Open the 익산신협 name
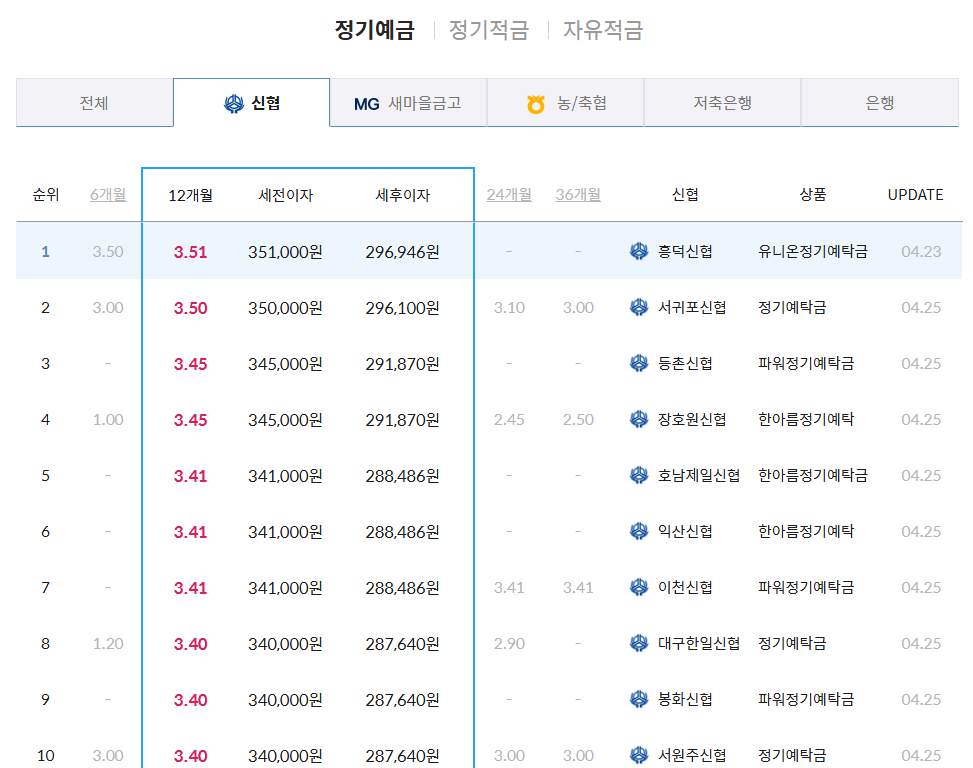 coord(685,531)
